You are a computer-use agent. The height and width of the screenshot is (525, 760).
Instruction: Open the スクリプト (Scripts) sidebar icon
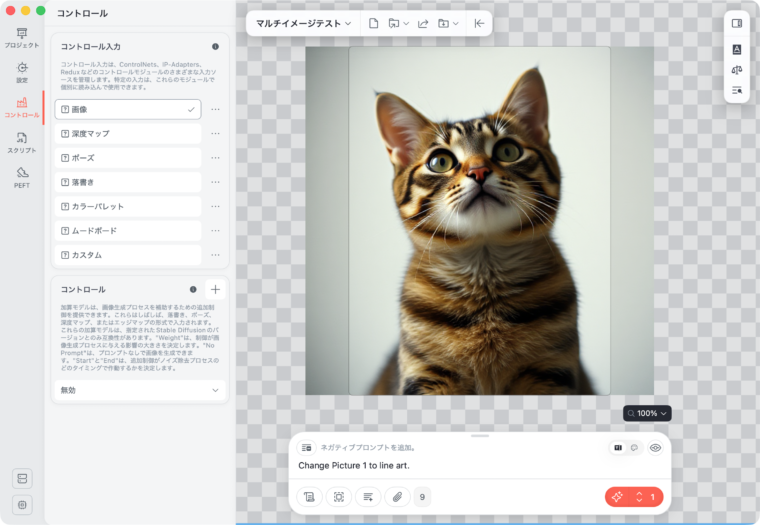click(21, 142)
